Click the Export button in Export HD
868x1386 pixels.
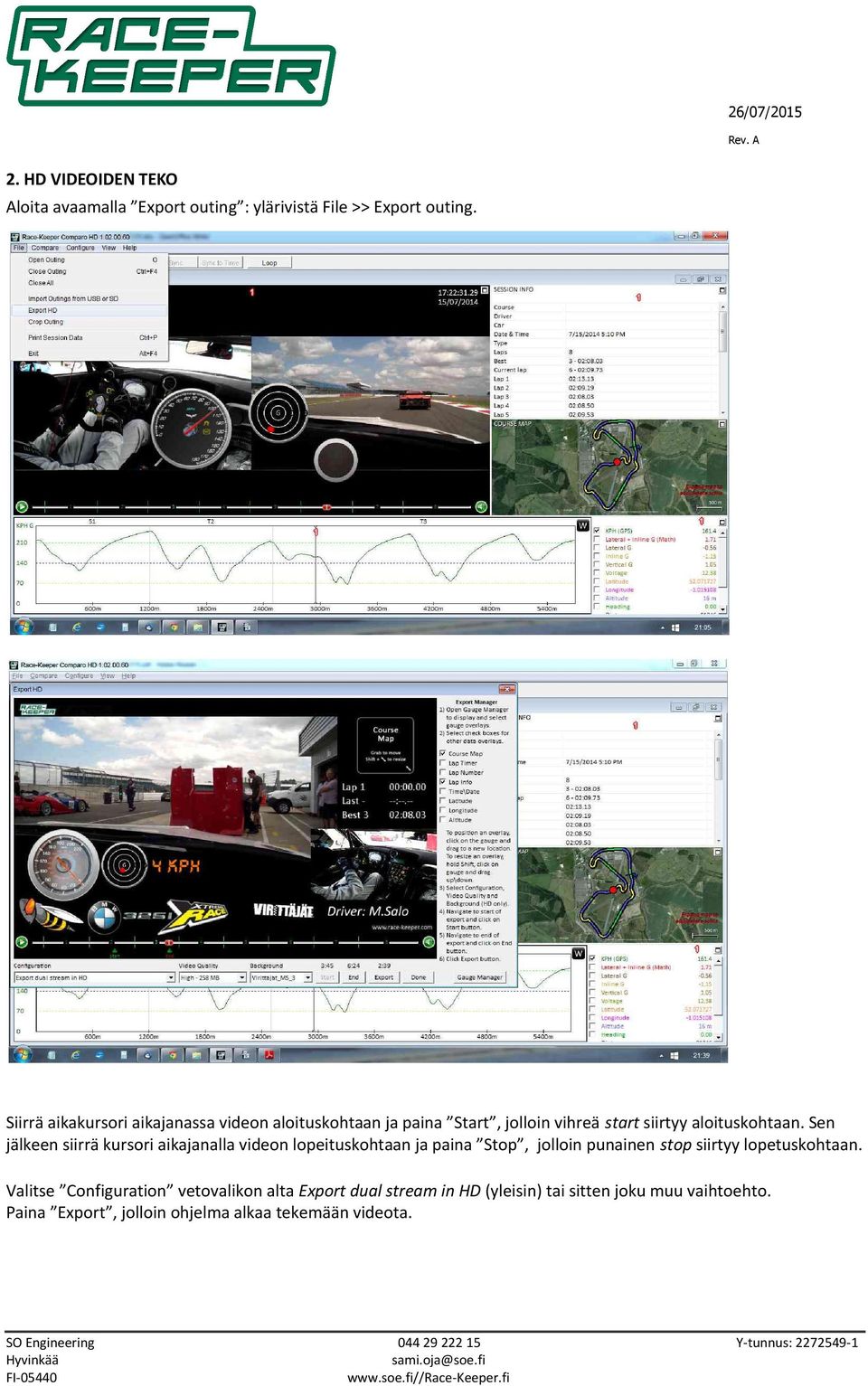click(383, 977)
